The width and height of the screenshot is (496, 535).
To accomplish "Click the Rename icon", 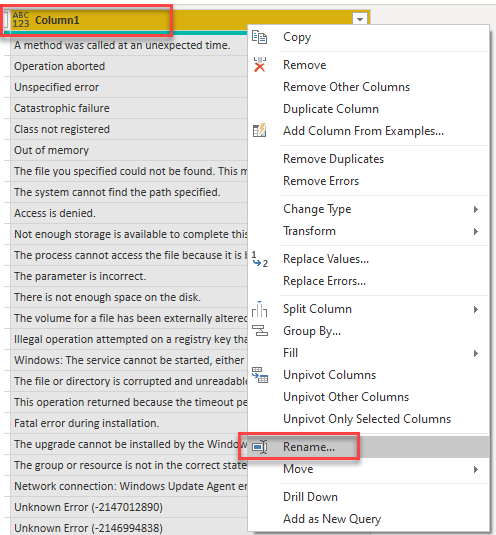I will [260, 447].
